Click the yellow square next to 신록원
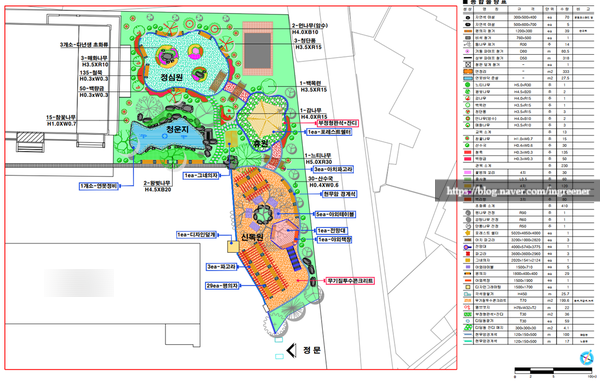The width and height of the screenshot is (600, 381). pyautogui.click(x=233, y=246)
